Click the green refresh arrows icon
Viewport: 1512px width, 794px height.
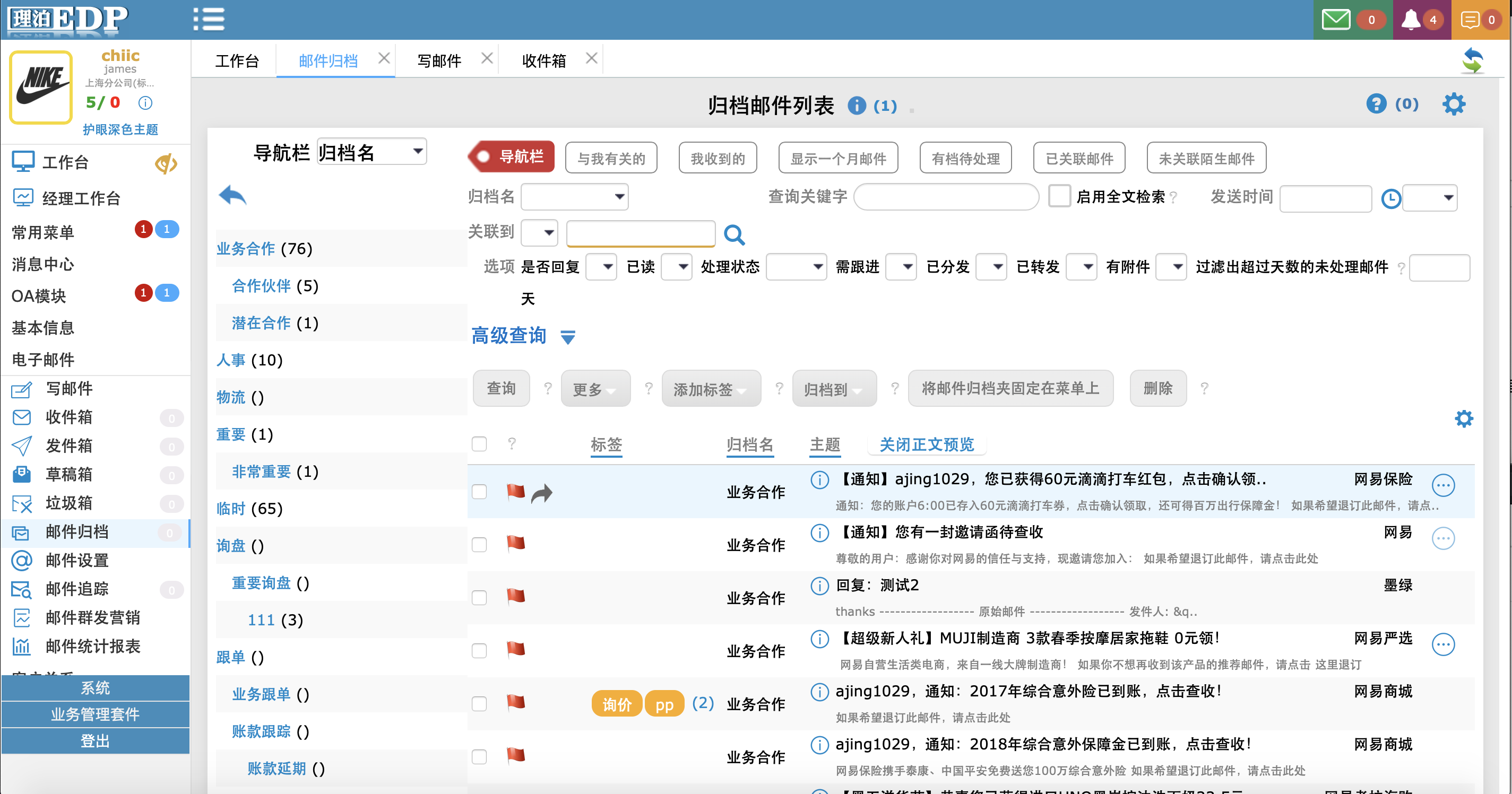tap(1472, 60)
